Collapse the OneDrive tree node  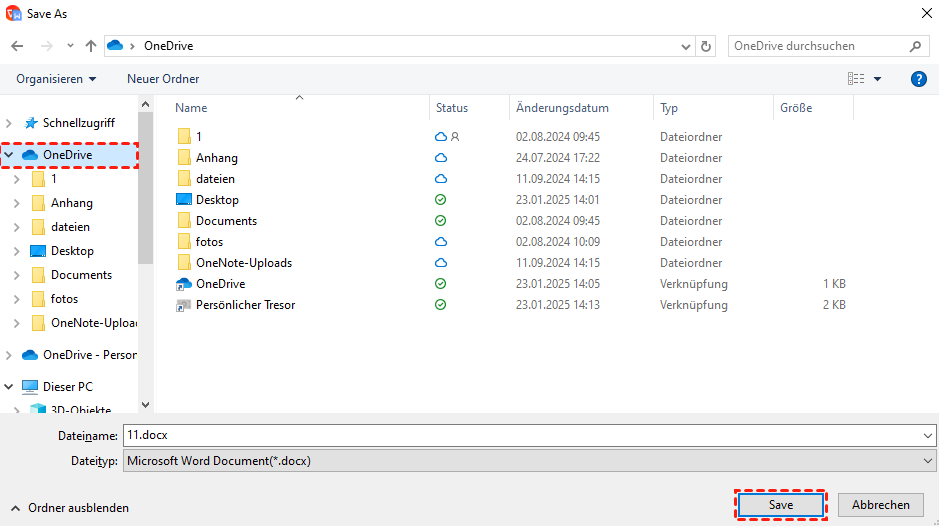(x=9, y=155)
